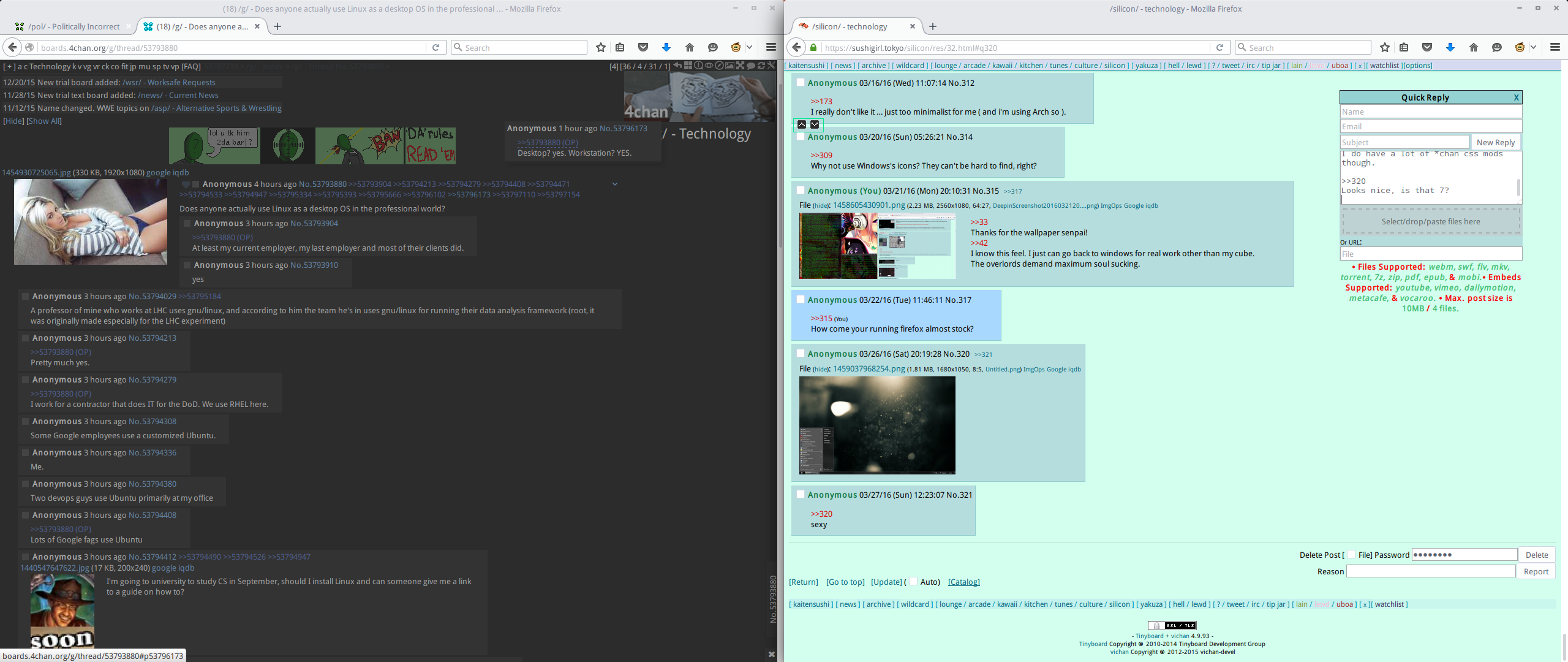
Task: Click the catalog grid icon in 4chan header
Action: click(x=688, y=66)
